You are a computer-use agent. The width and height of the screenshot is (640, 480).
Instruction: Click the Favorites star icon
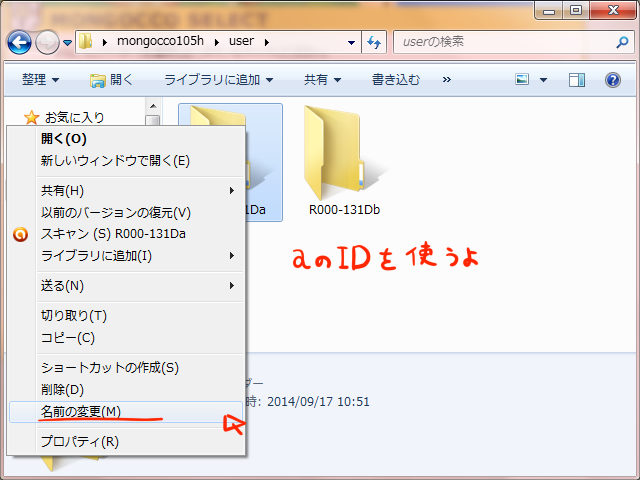point(31,117)
